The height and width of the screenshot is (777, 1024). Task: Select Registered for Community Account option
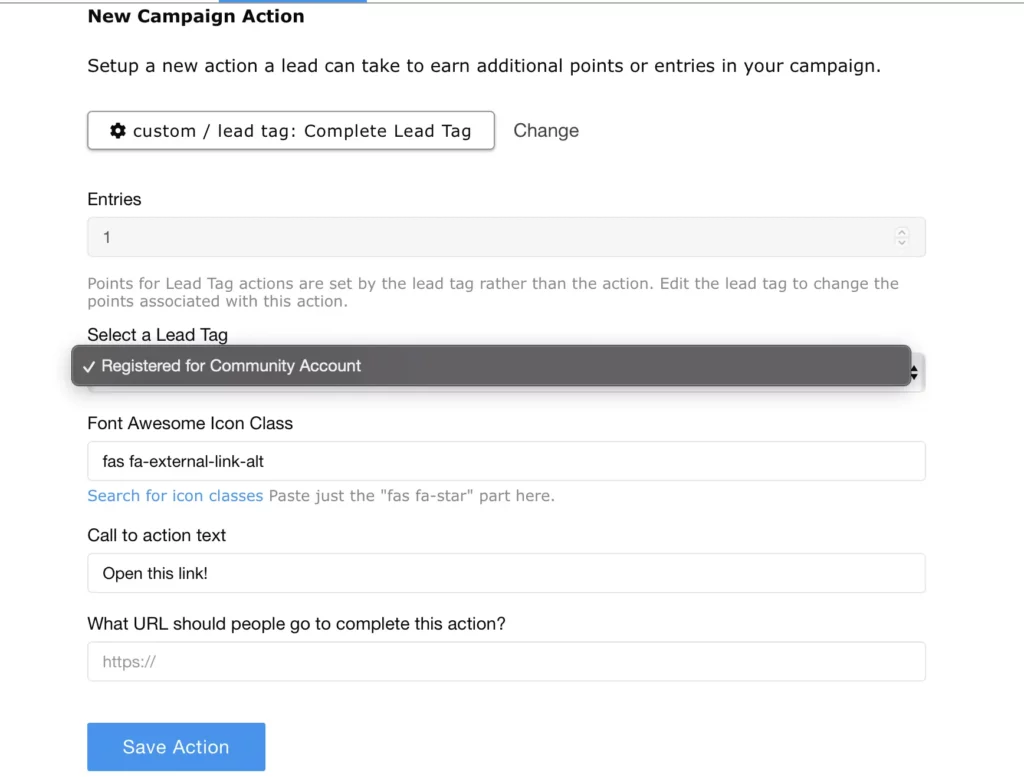491,366
